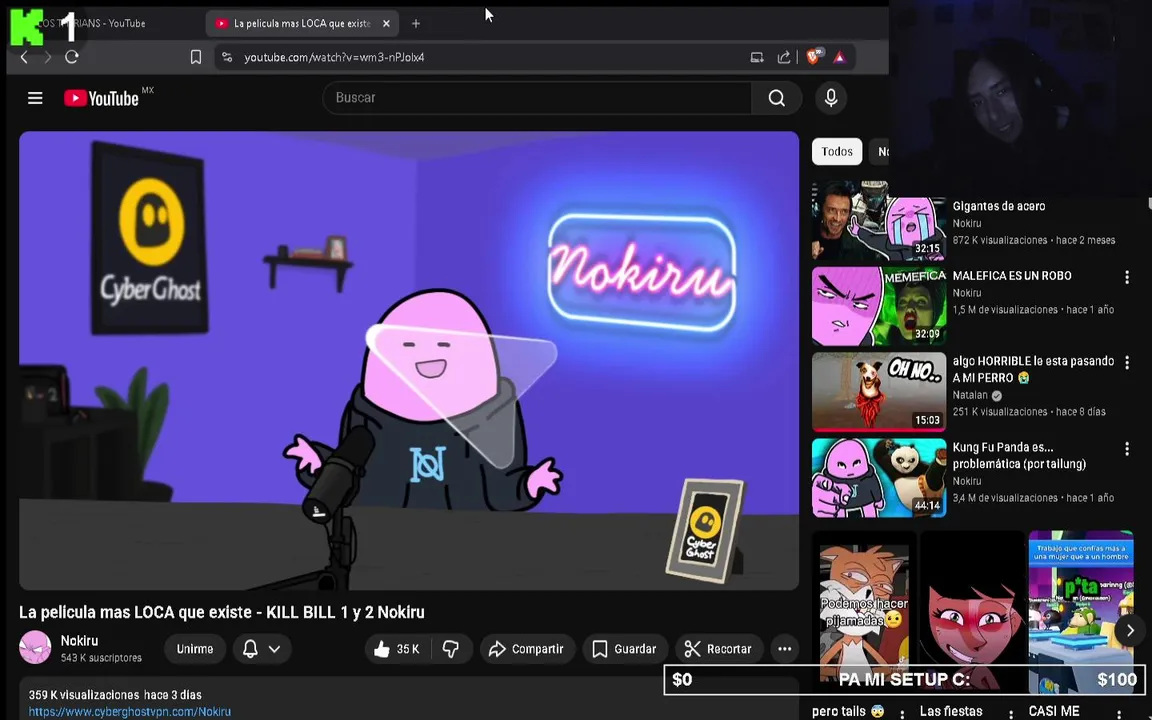1152x720 pixels.
Task: Select the 'Todos' filter chip
Action: 837,151
